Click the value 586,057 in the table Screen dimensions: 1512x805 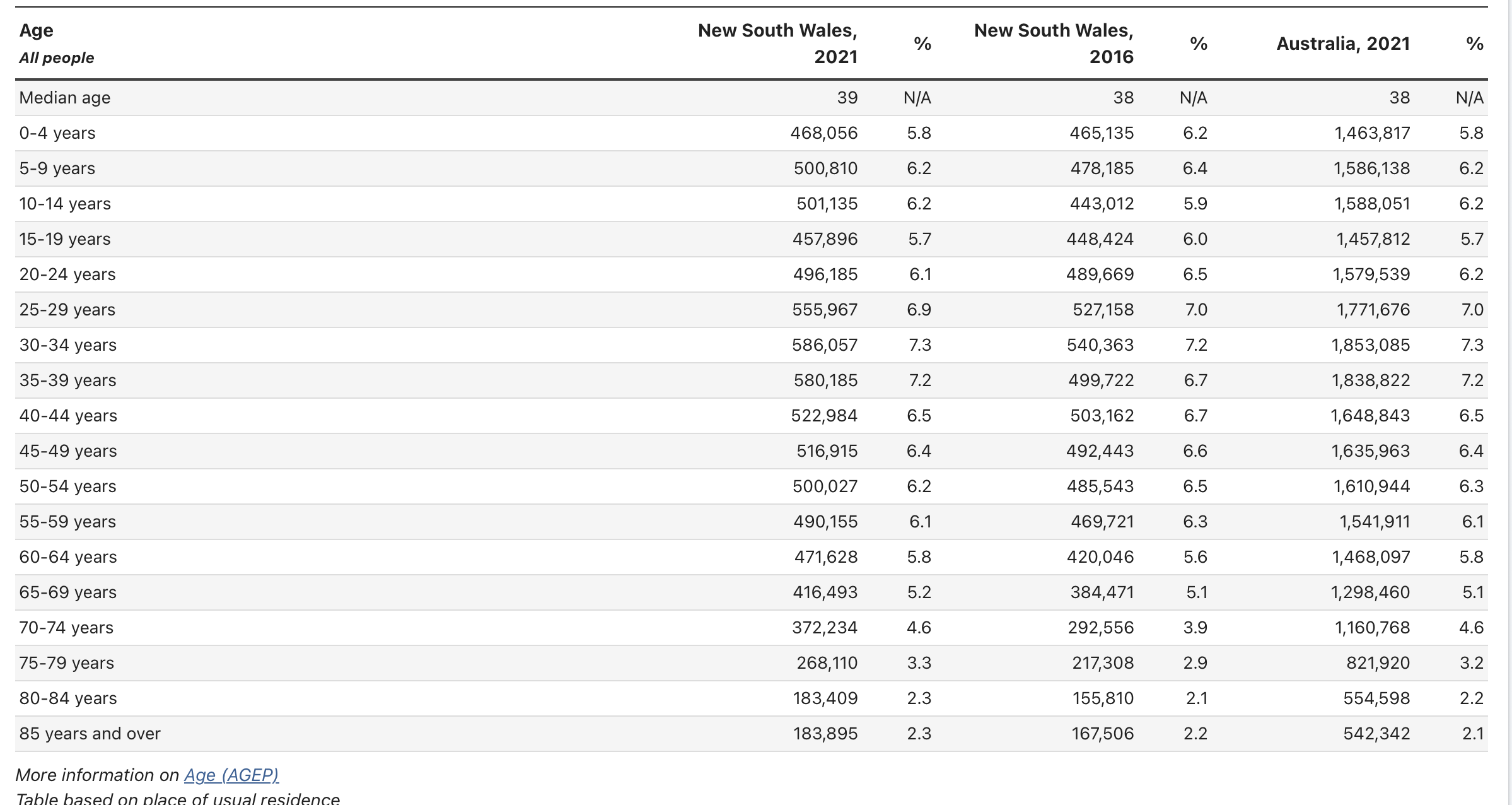[x=824, y=345]
